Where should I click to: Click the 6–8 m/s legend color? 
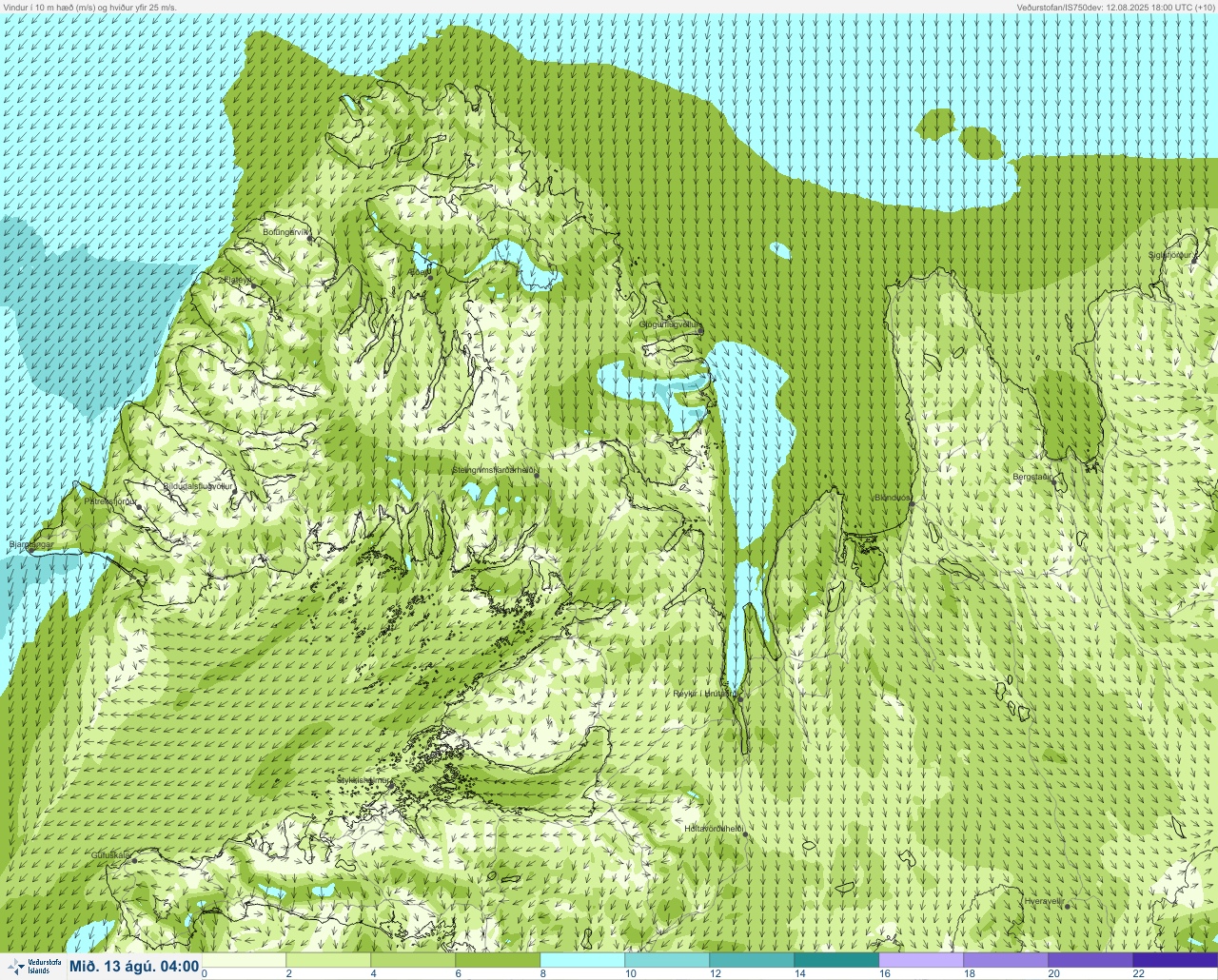[498, 959]
